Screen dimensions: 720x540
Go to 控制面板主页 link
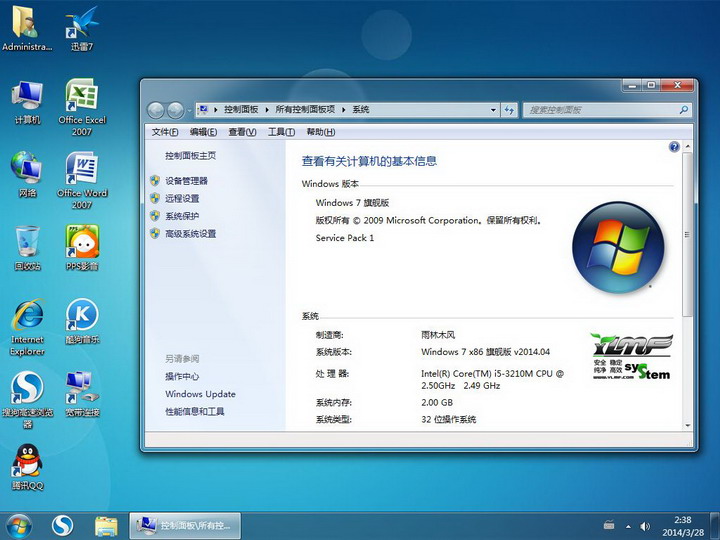[191, 156]
